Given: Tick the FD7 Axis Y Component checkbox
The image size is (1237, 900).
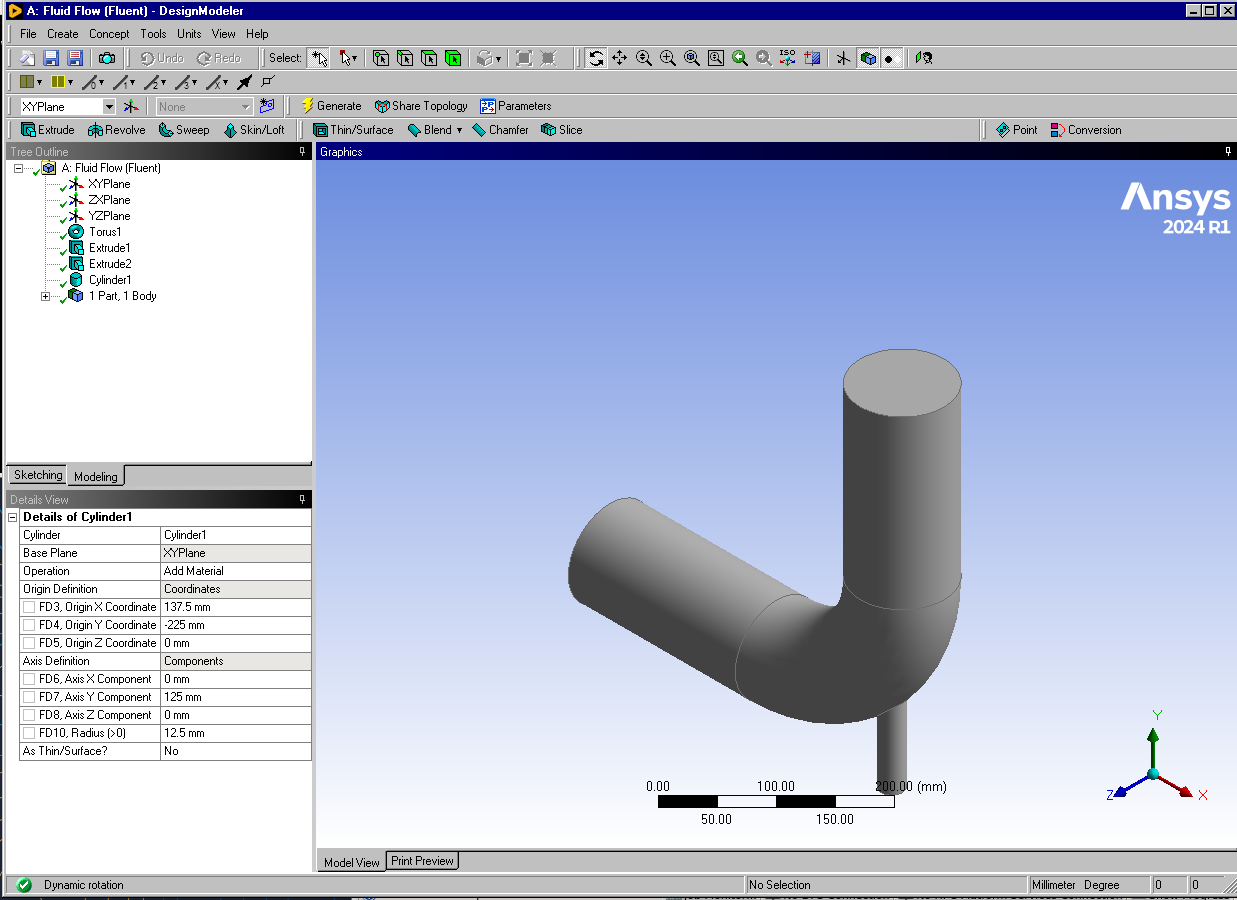Looking at the screenshot, I should pos(29,697).
